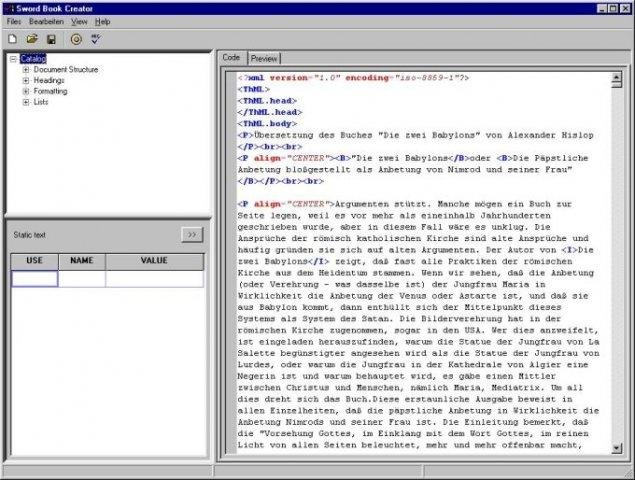Click the New document toolbar icon
Image resolution: width=635 pixels, height=480 pixels.
(13, 39)
